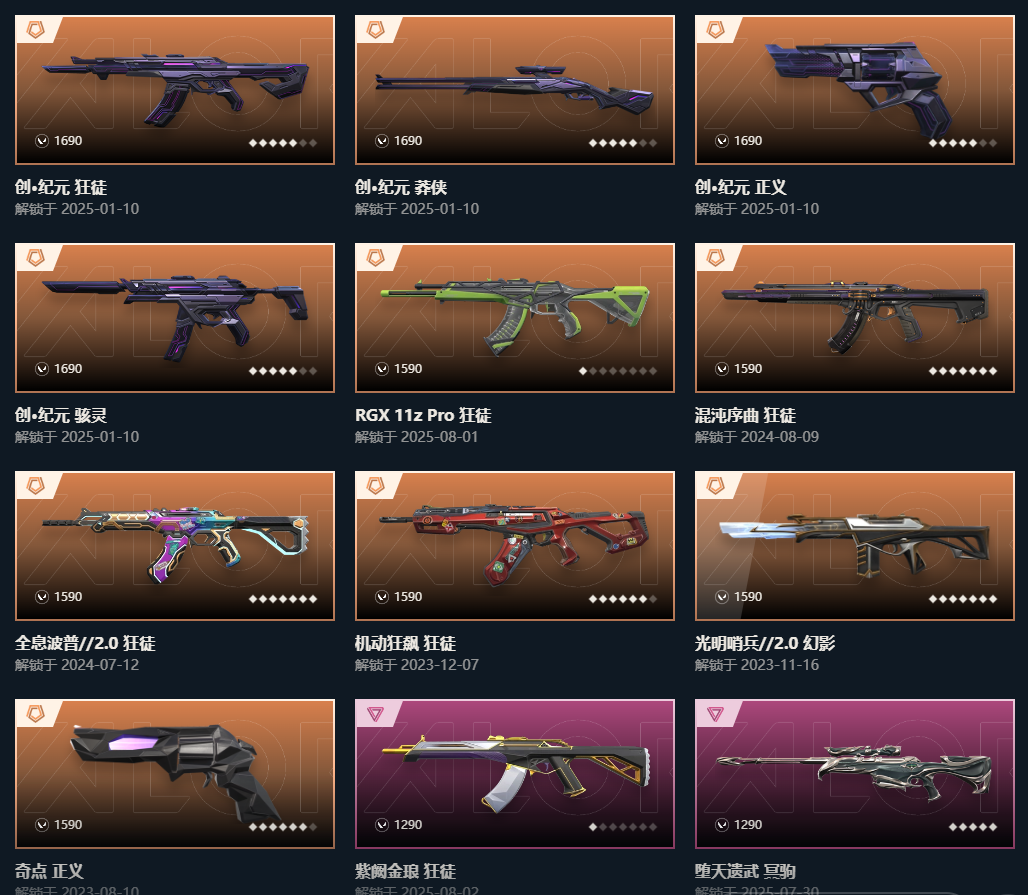1028x895 pixels.
Task: Click the rarity badge on RGX 11z Pro 狂徒
Action: point(375,258)
